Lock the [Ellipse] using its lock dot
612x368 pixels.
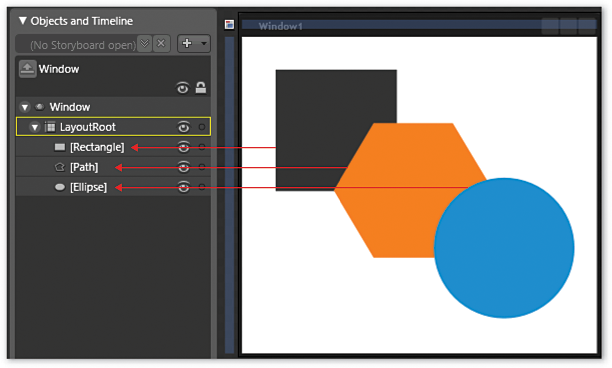coord(201,187)
